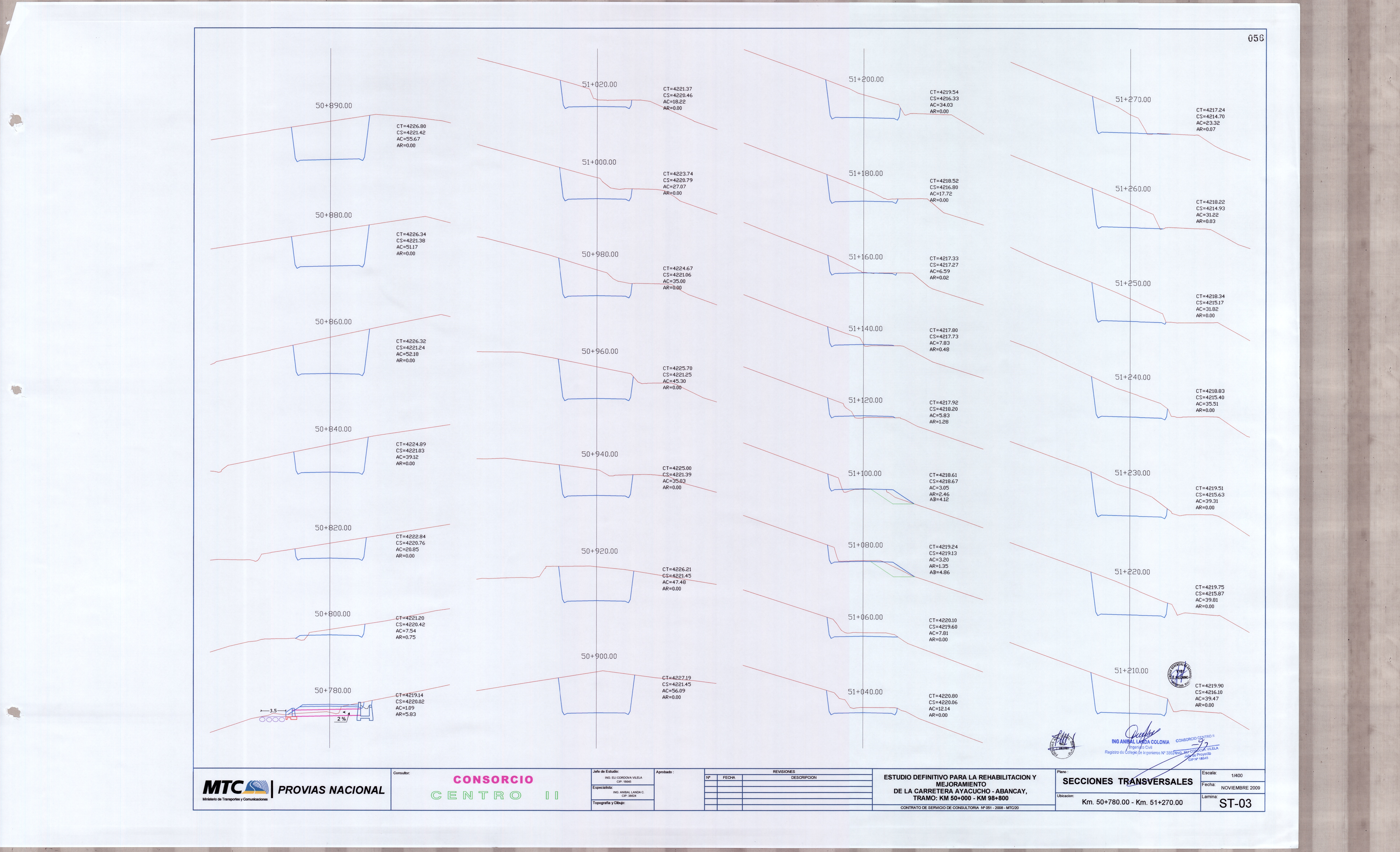
Task: Click the "3.5" dimension label
Action: [x=273, y=711]
